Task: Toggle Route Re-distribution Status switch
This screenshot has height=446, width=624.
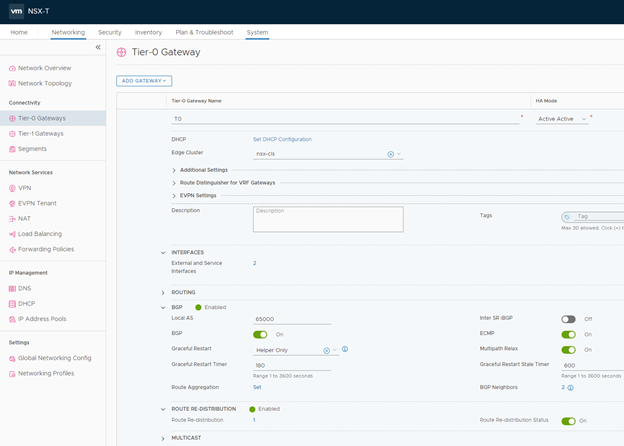Action: point(568,421)
